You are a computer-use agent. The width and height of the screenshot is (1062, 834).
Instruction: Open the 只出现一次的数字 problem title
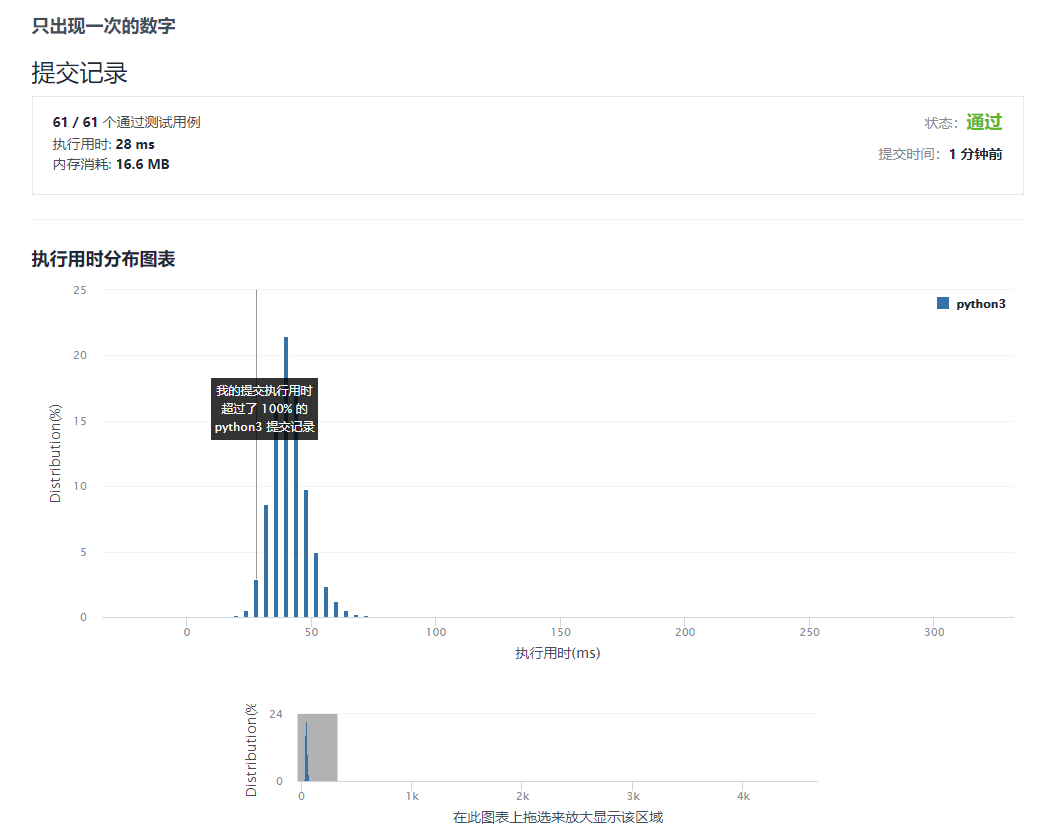click(104, 26)
